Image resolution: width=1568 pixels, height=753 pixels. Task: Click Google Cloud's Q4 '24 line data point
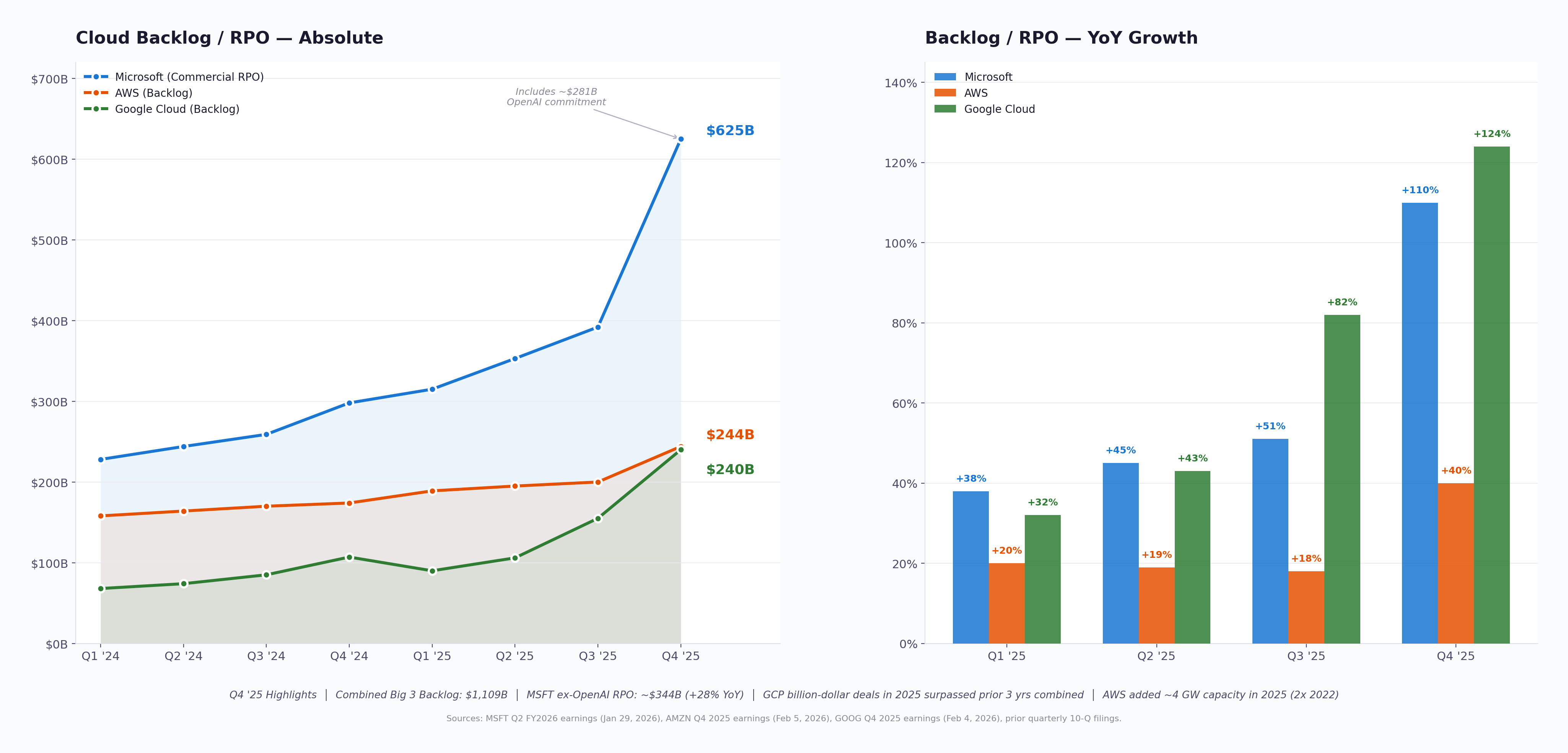coord(349,557)
